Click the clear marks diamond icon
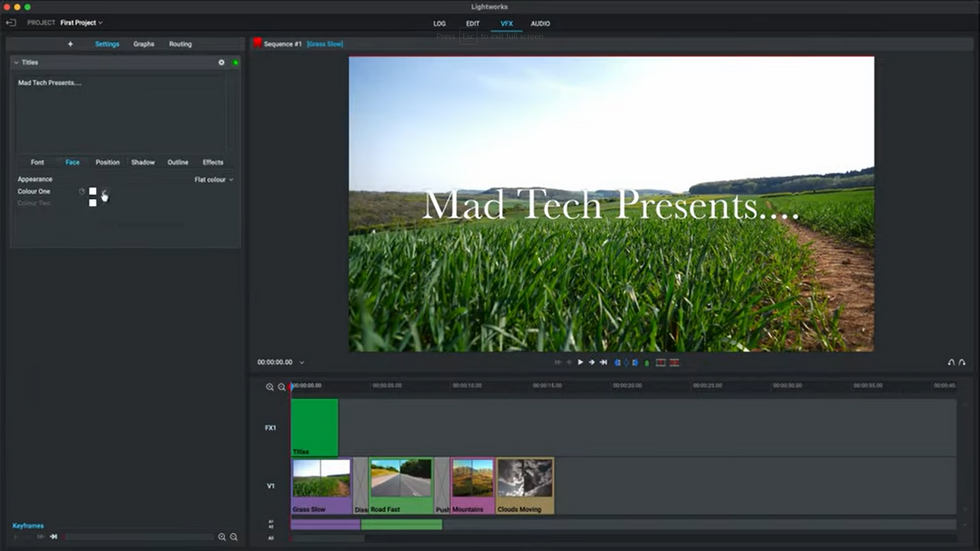This screenshot has height=551, width=980. coord(626,362)
